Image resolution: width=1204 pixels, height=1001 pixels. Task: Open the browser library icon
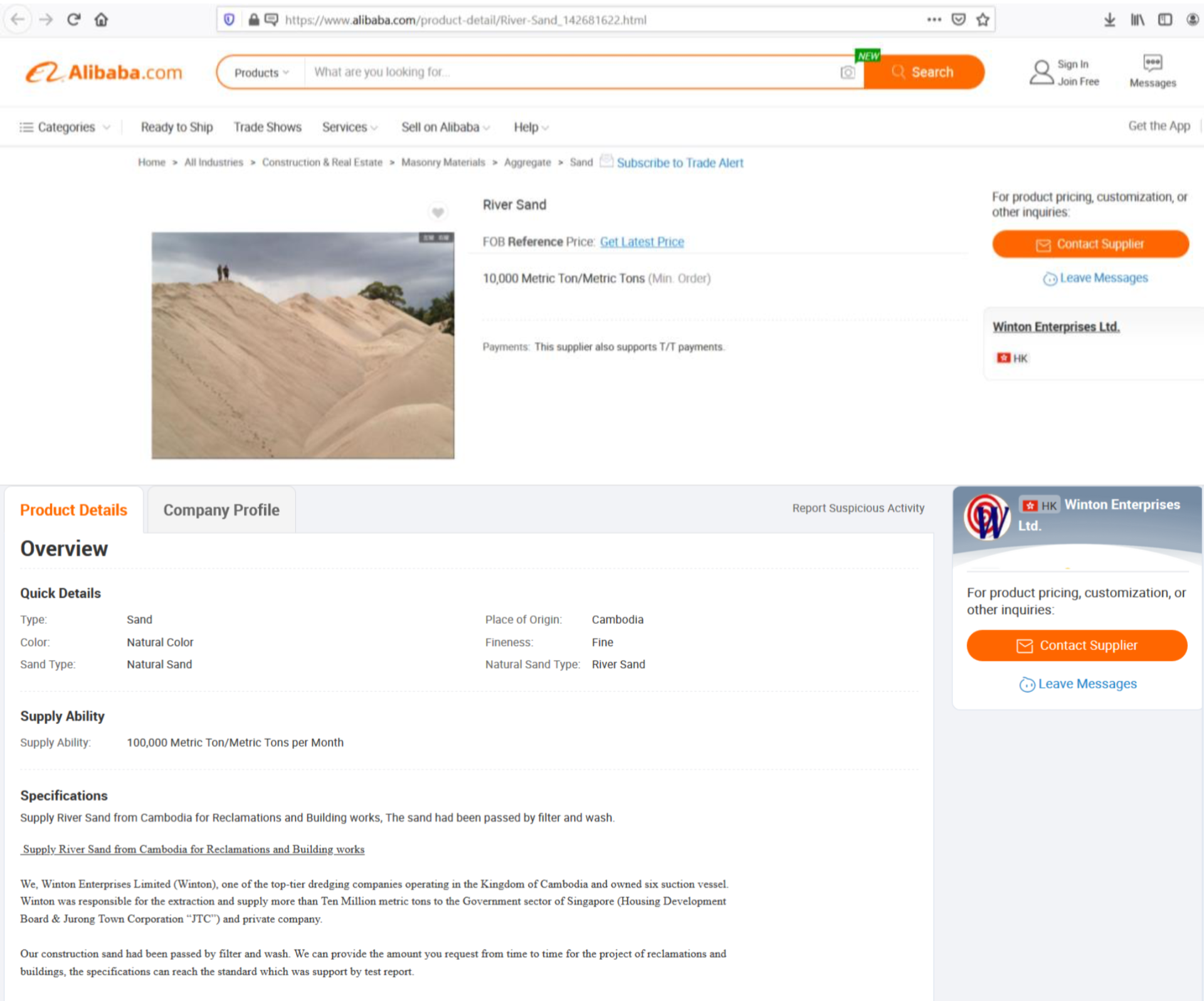coord(1137,19)
